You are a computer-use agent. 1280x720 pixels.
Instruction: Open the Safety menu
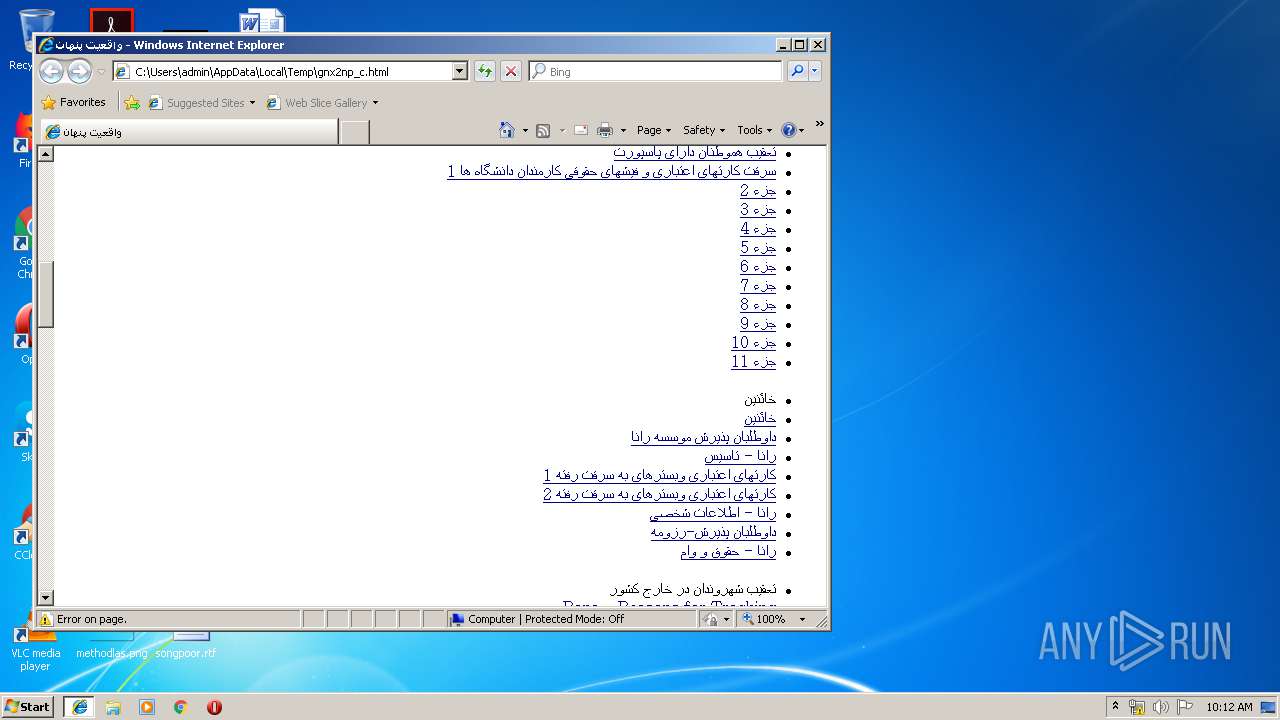704,130
